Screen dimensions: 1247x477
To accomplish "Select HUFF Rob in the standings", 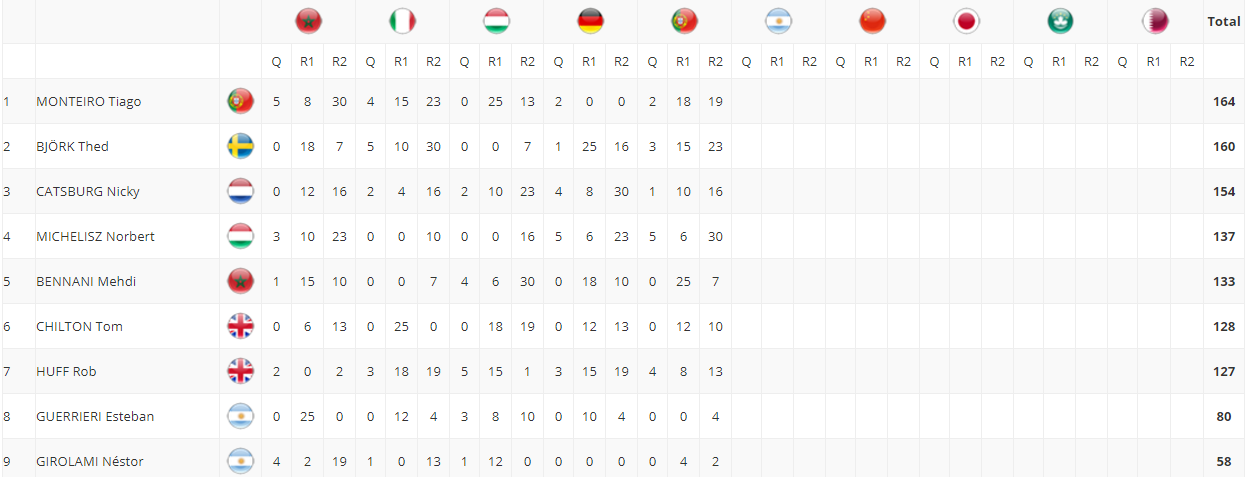I will pyautogui.click(x=66, y=371).
